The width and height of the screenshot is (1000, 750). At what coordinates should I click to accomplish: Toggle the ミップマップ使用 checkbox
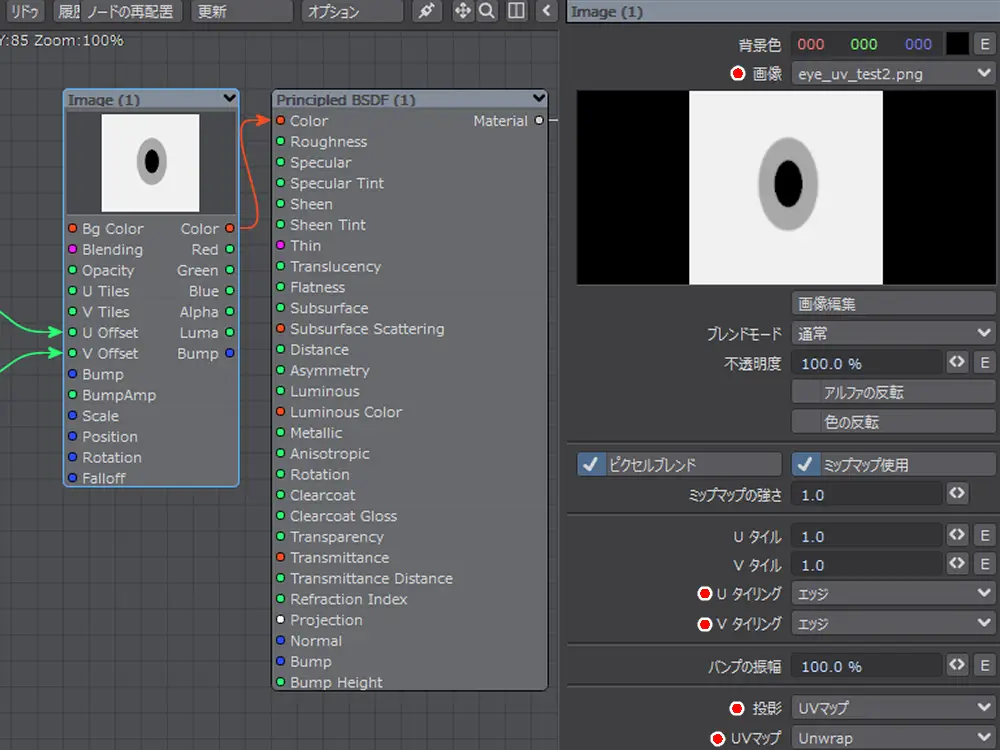pos(805,465)
